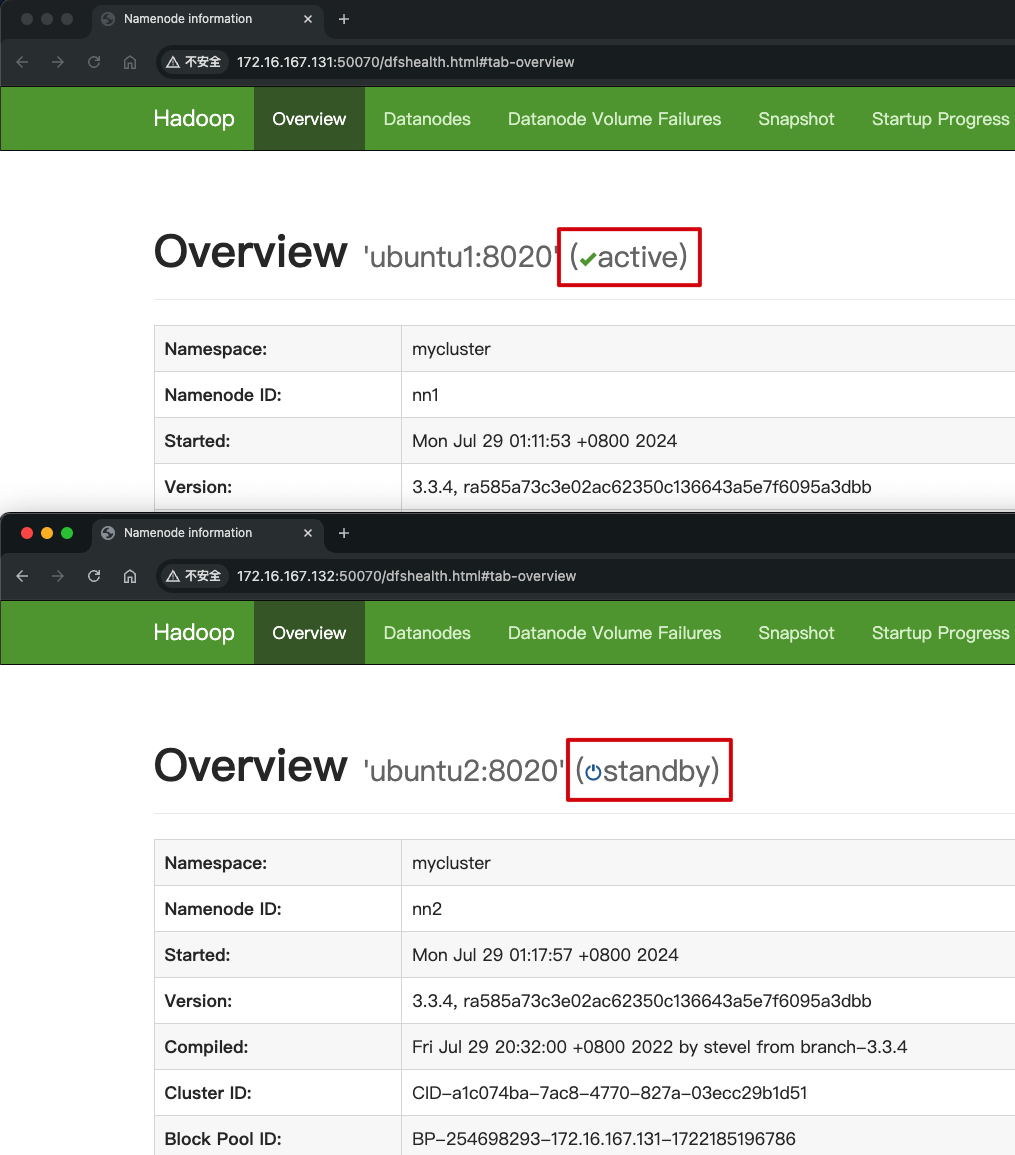Click the forward arrow in the top browser
Viewport: 1015px width, 1155px height.
tap(58, 62)
